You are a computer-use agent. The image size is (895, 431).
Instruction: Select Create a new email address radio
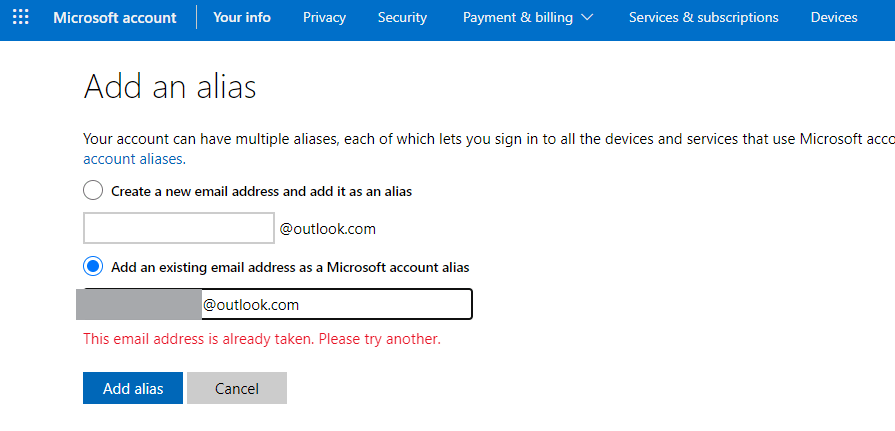click(x=93, y=191)
